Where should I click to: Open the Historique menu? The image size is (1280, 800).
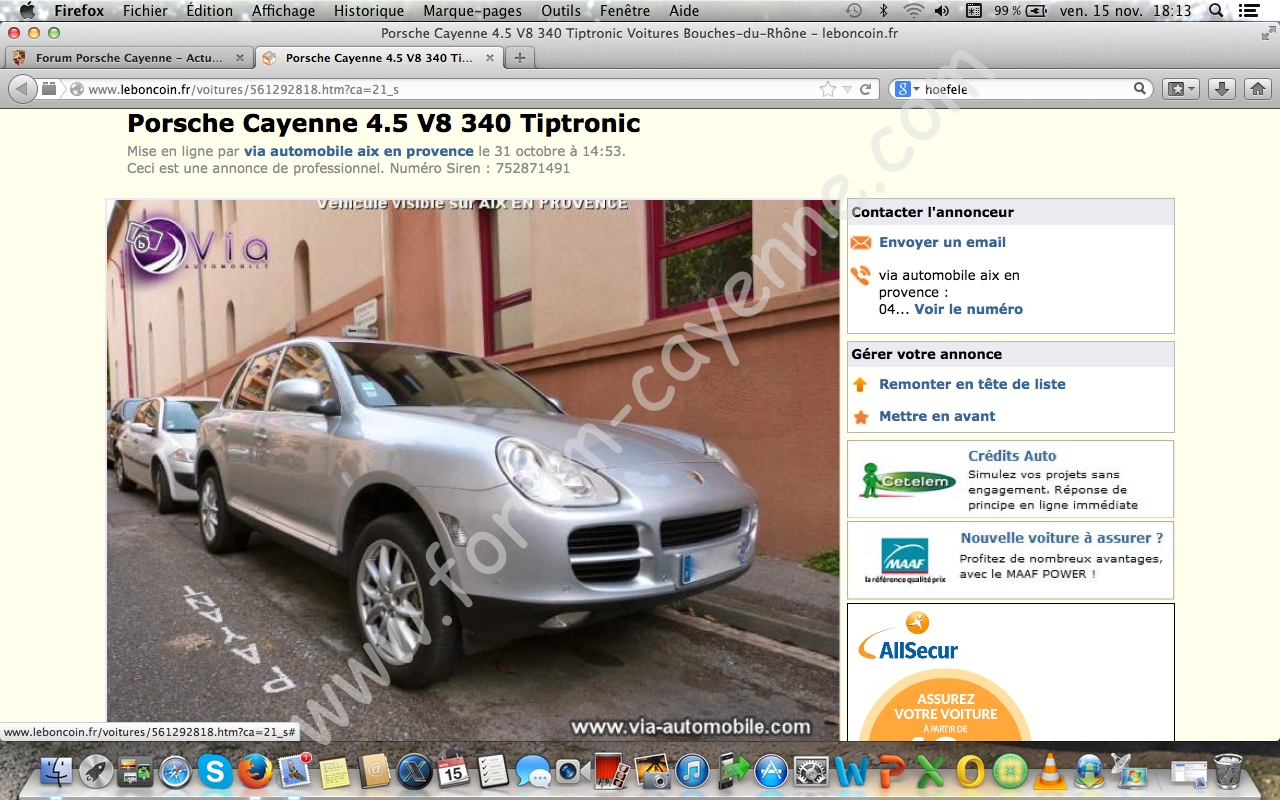point(369,11)
